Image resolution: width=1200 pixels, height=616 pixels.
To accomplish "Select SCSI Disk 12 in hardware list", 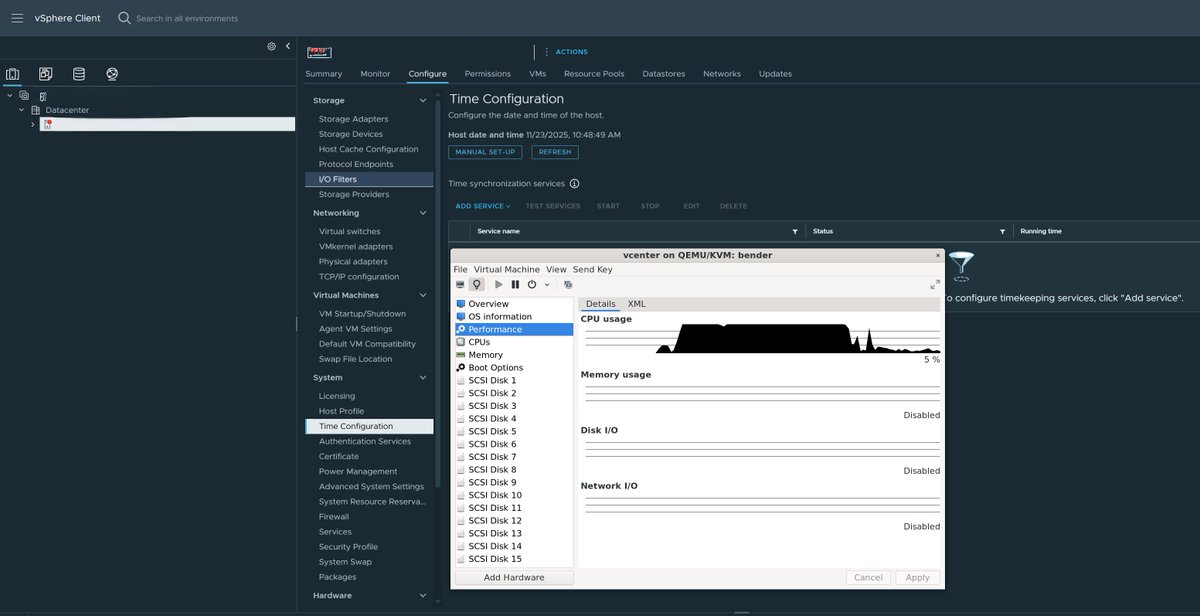I will coord(514,521).
